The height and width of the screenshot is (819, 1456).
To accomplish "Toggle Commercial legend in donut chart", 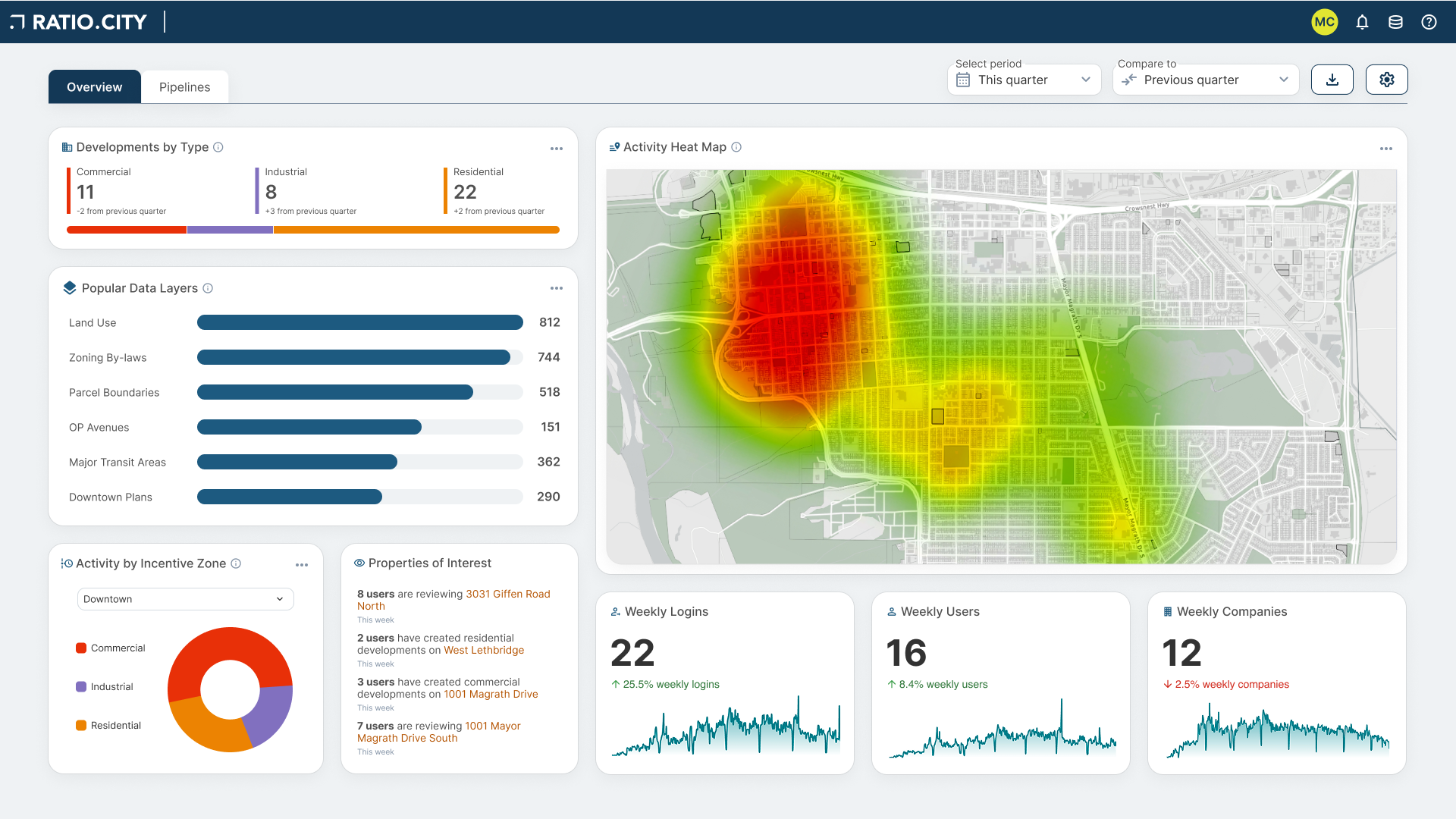I will click(111, 648).
